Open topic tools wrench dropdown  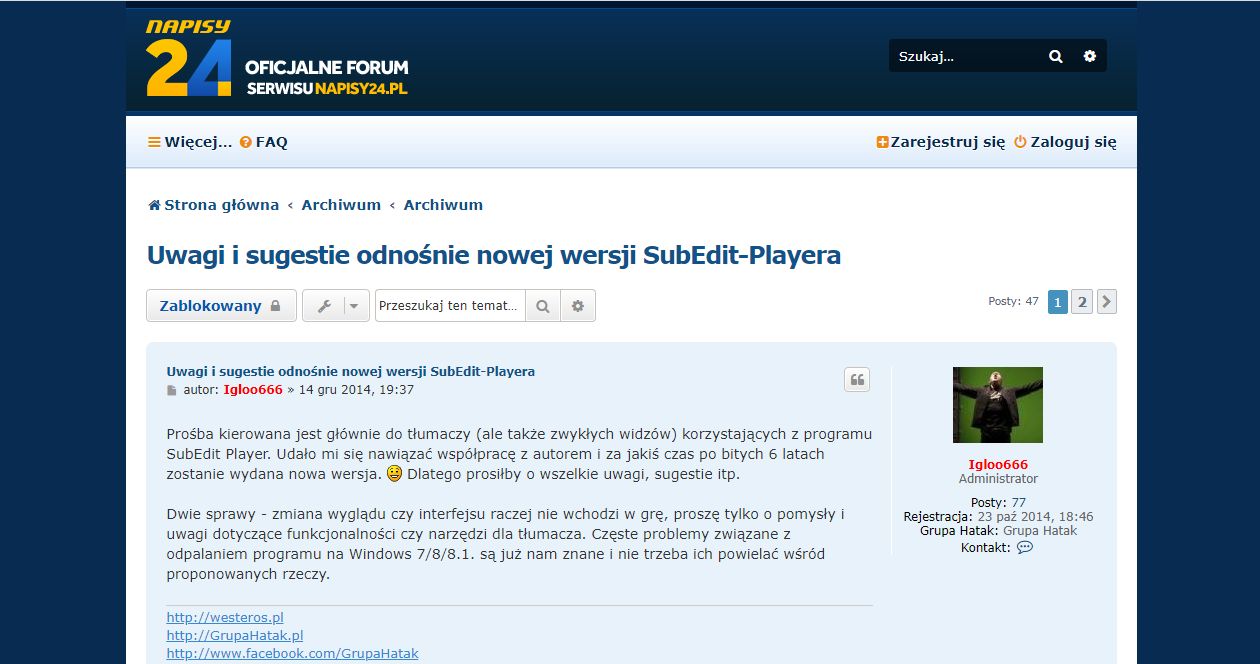coord(336,306)
